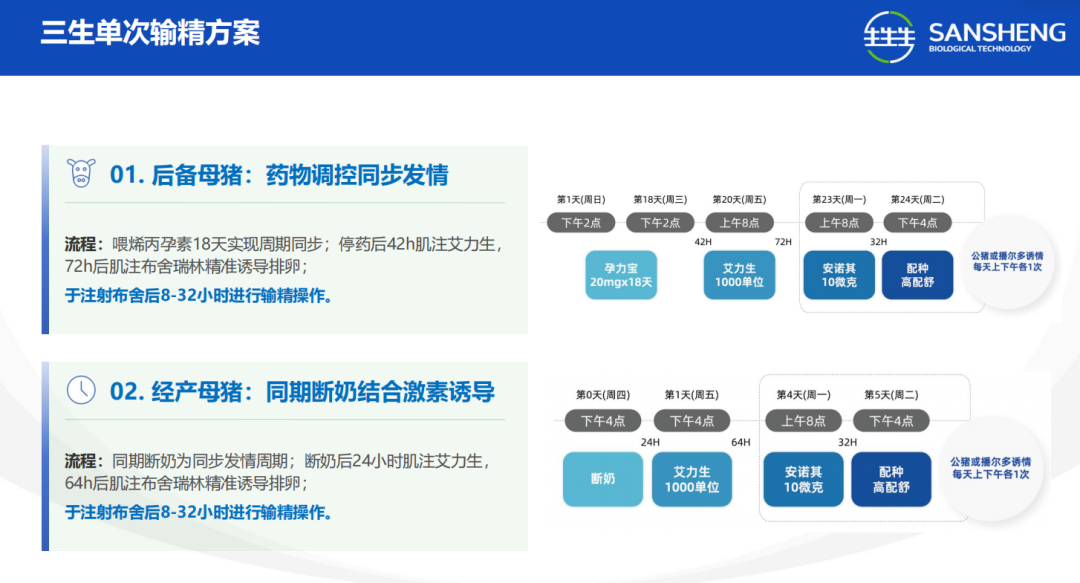
Task: Click the 72H interval label
Action: coord(783,242)
